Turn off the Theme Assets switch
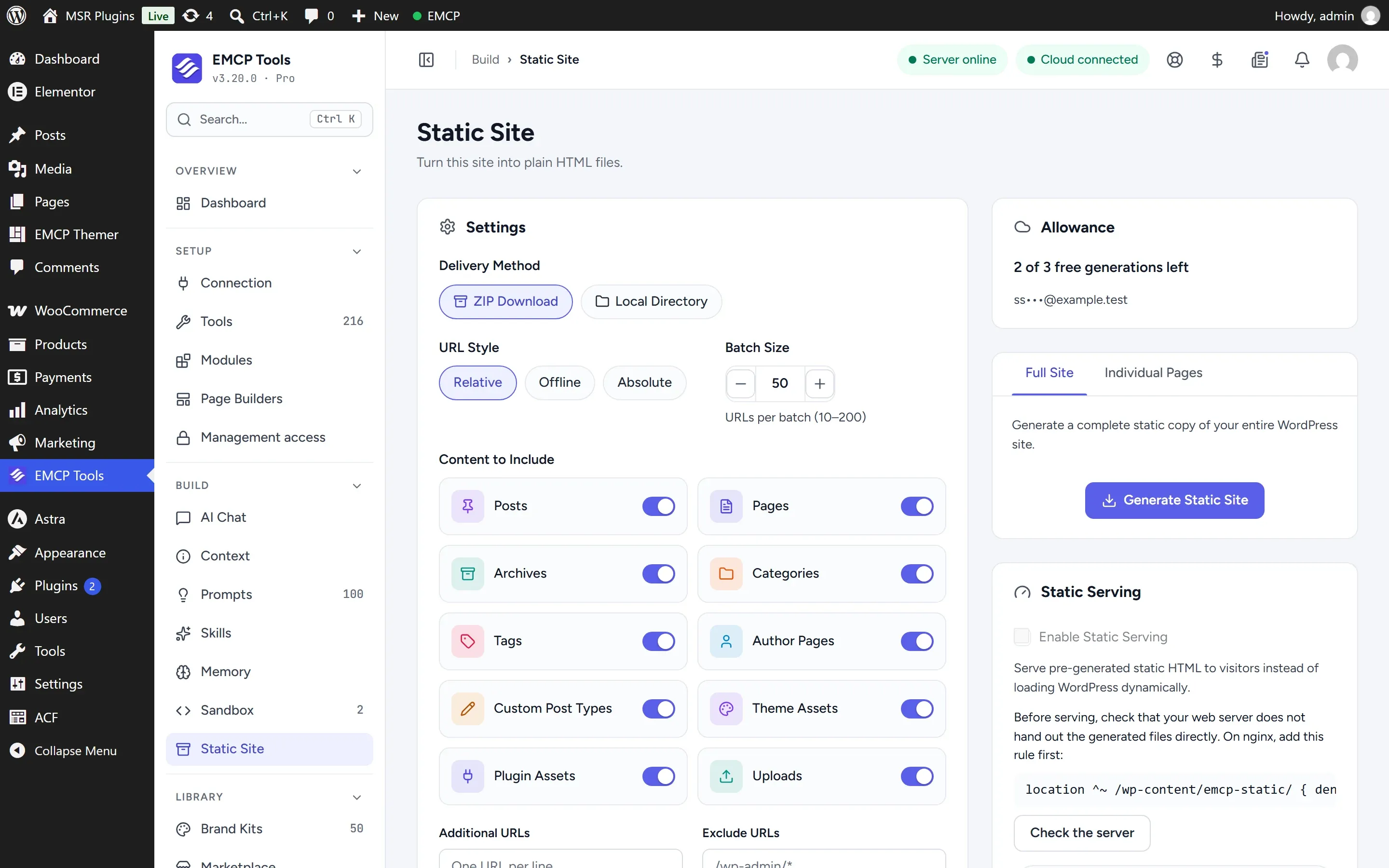 coord(917,708)
